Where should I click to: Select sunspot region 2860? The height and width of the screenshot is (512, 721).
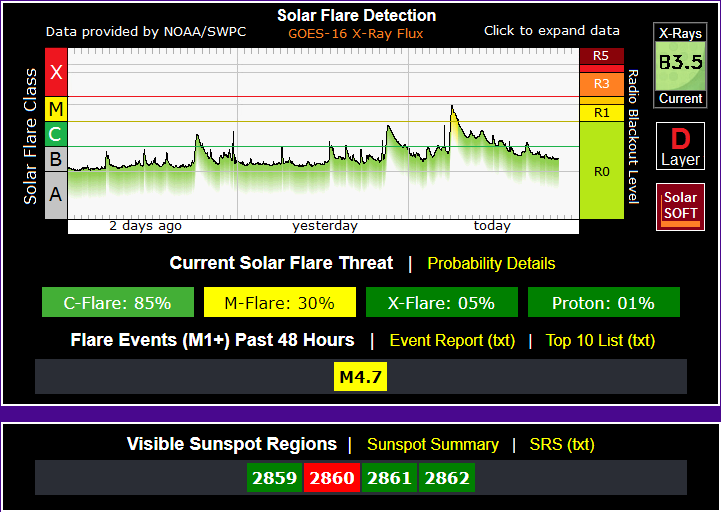332,478
